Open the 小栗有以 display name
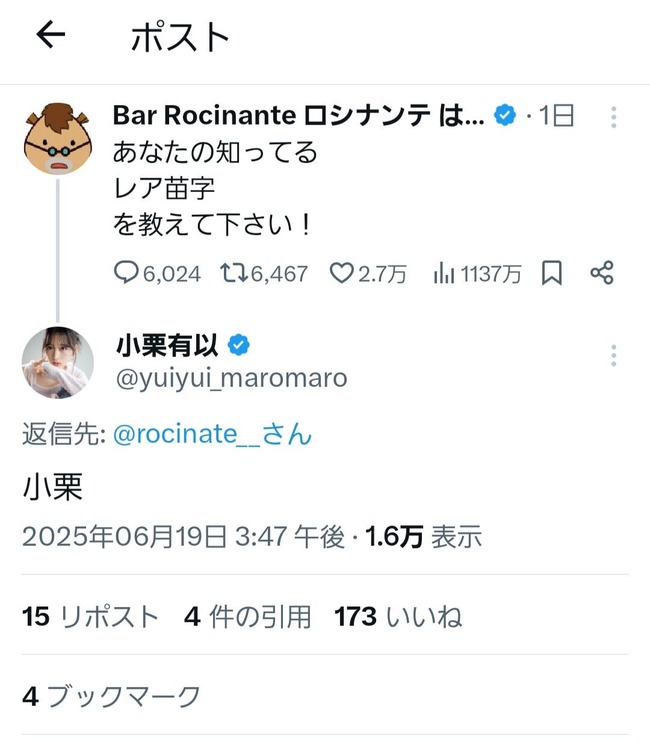This screenshot has height=742, width=650. (167, 345)
